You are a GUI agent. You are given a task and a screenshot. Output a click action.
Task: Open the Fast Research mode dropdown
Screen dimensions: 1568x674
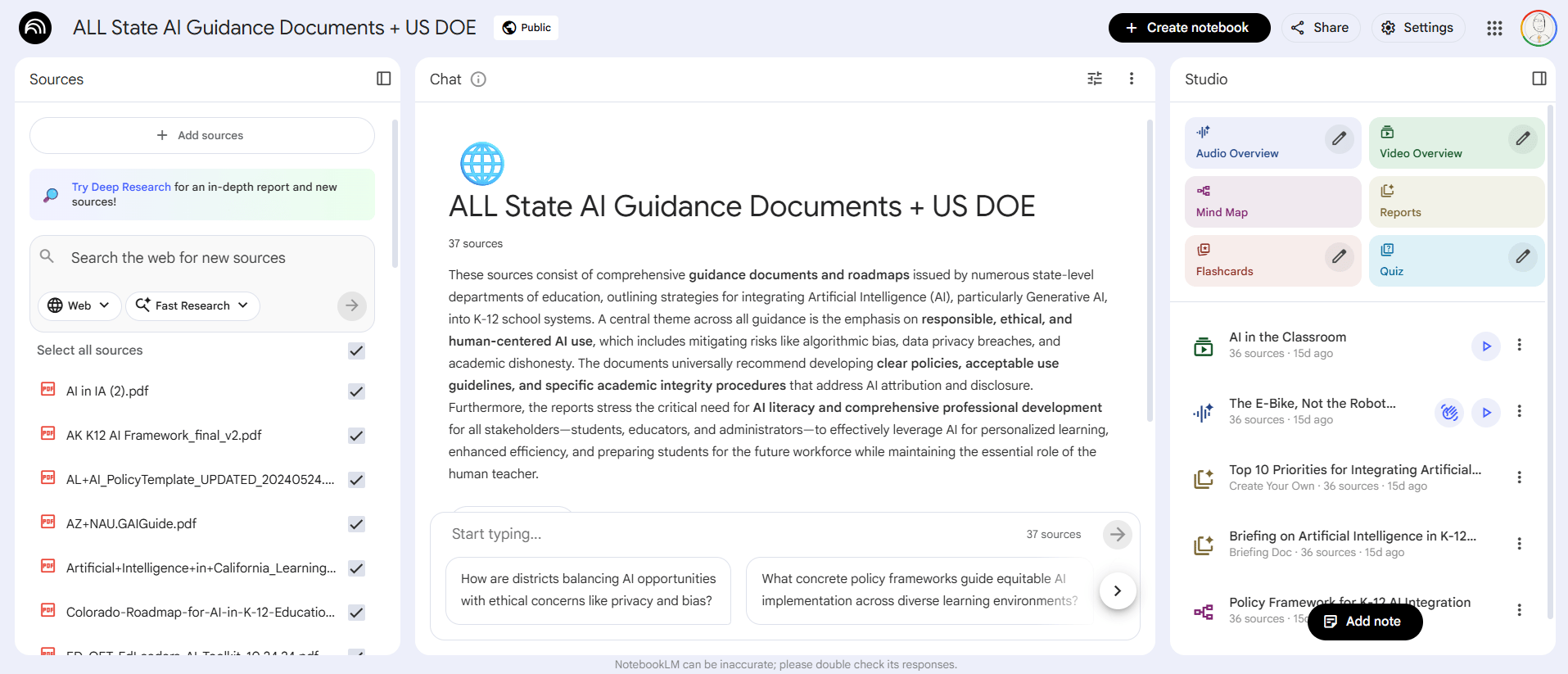(192, 305)
